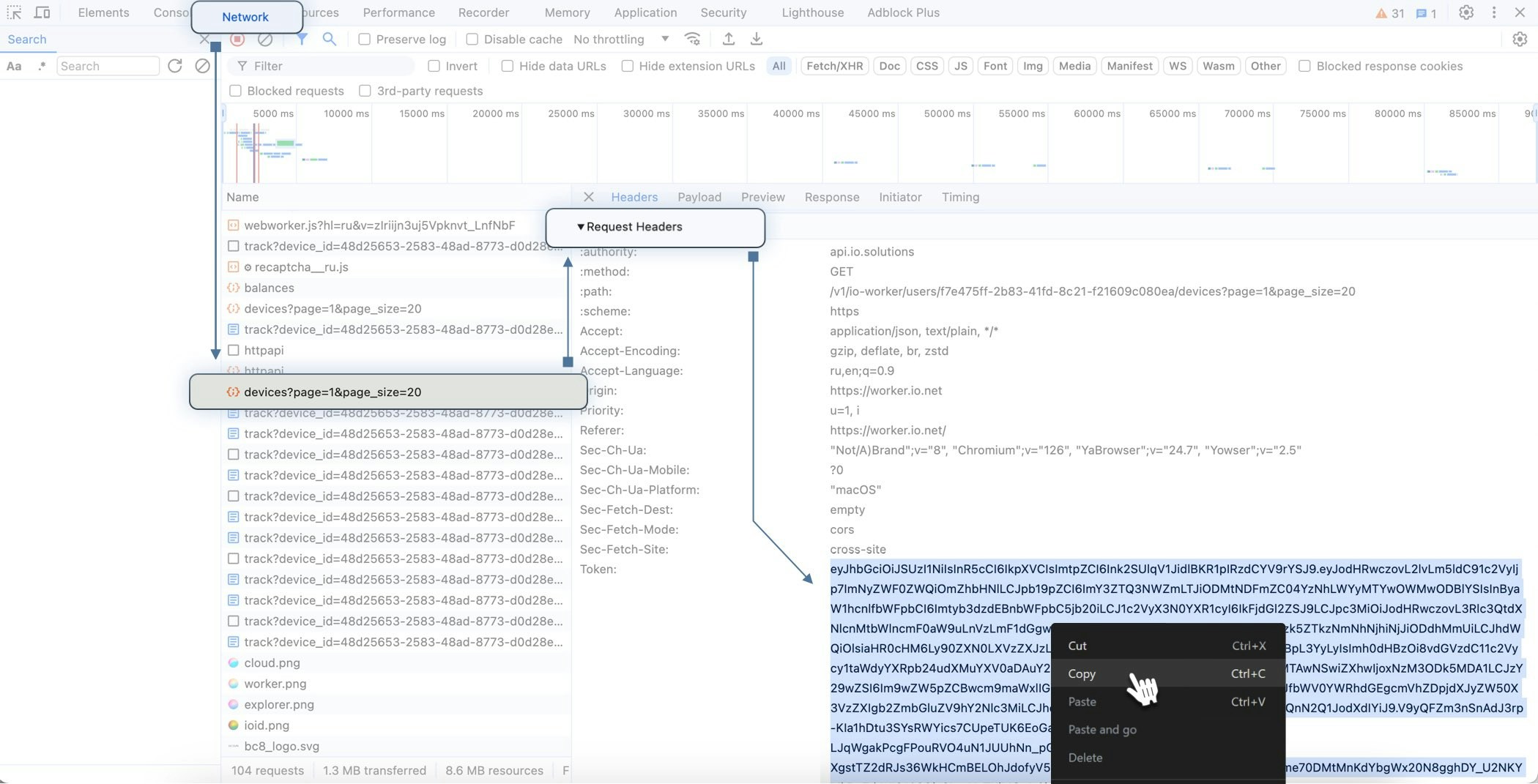This screenshot has width=1538, height=784.
Task: Clear the network log
Action: pos(265,40)
